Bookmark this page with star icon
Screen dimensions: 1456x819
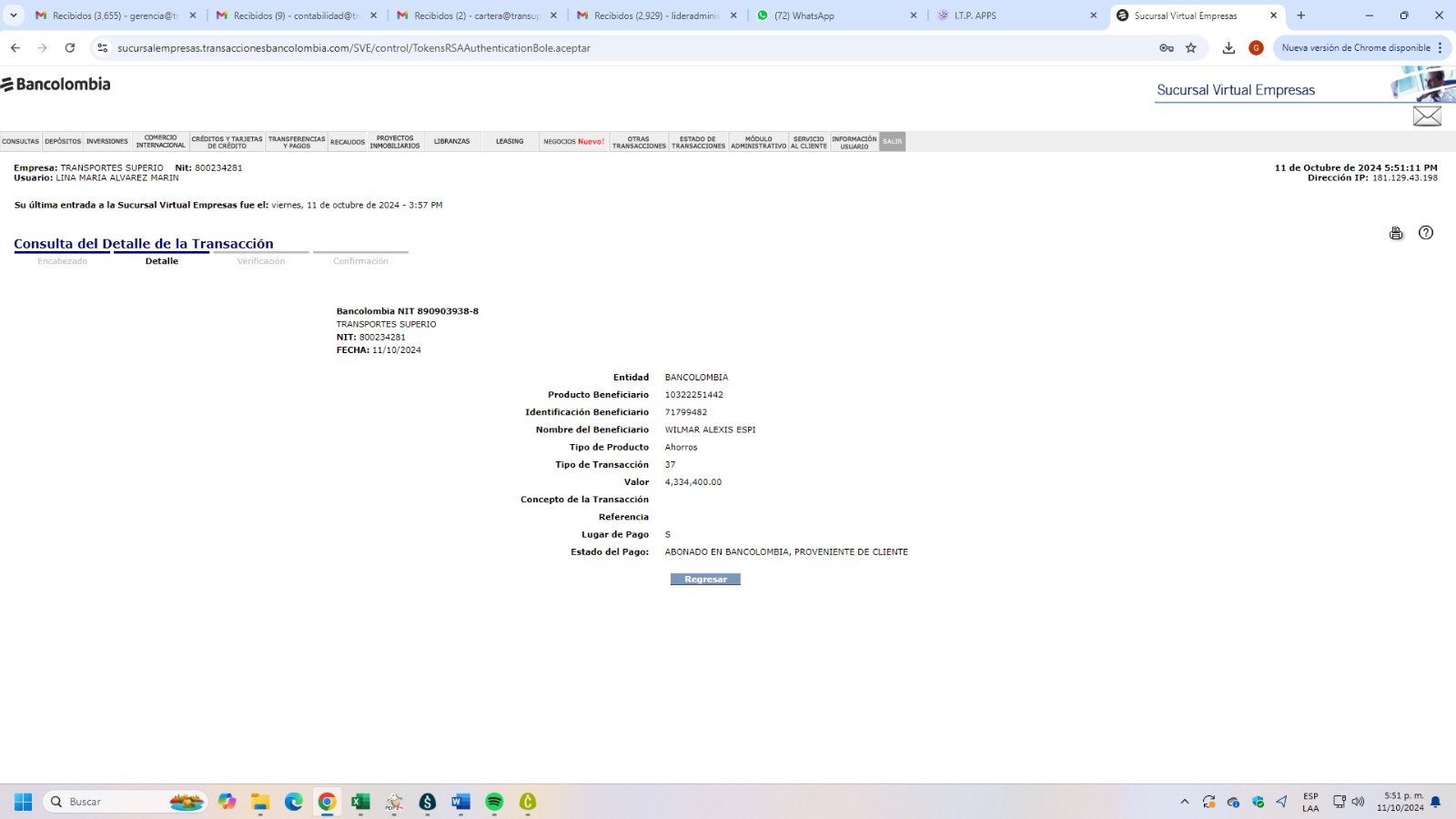1191,48
